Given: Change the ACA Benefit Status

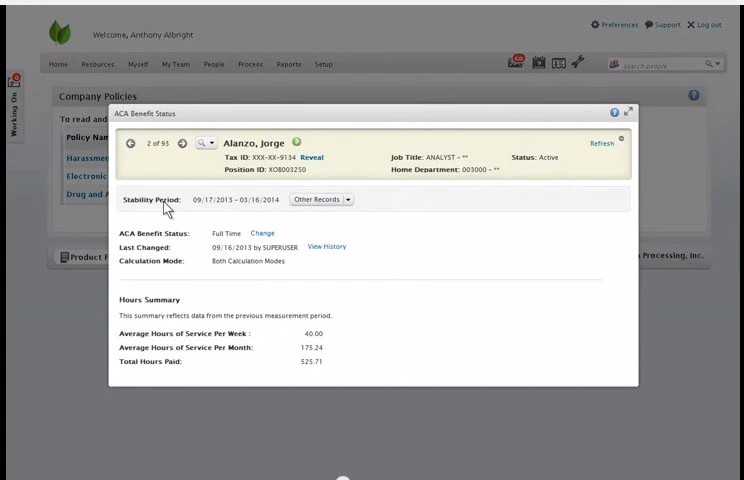Looking at the screenshot, I should (x=262, y=233).
